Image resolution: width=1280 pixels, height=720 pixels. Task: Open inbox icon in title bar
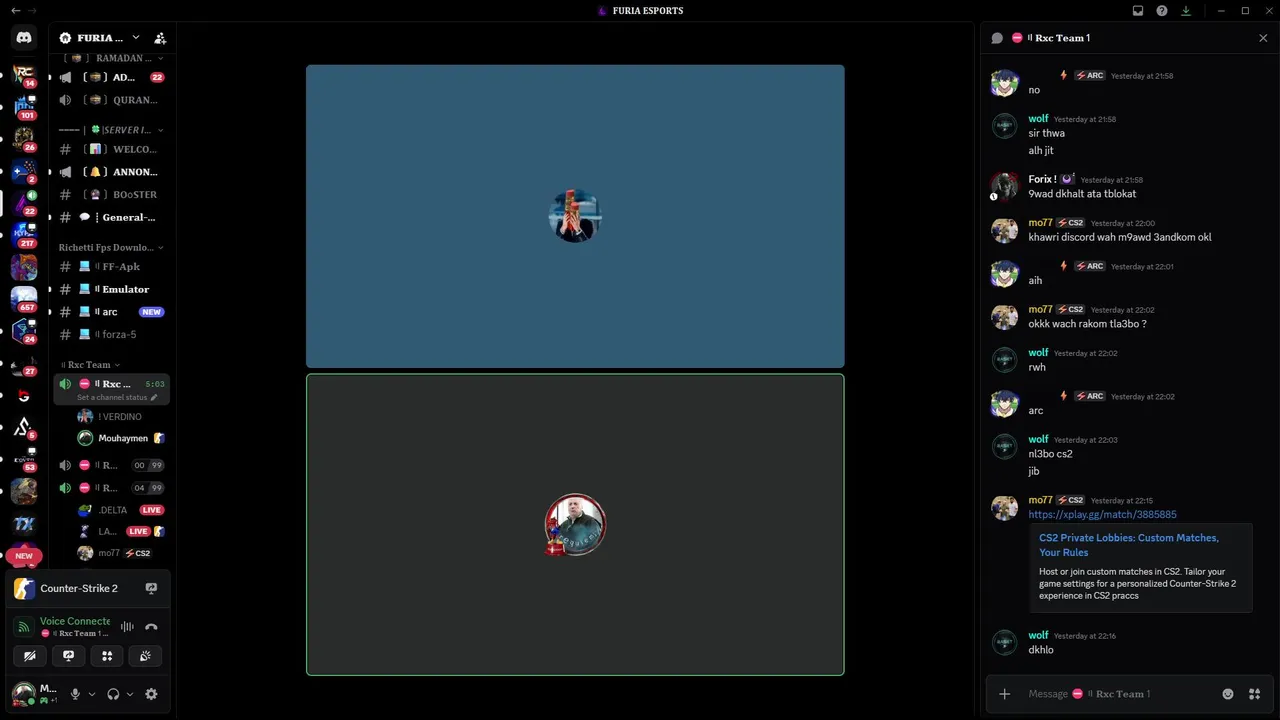(1138, 11)
